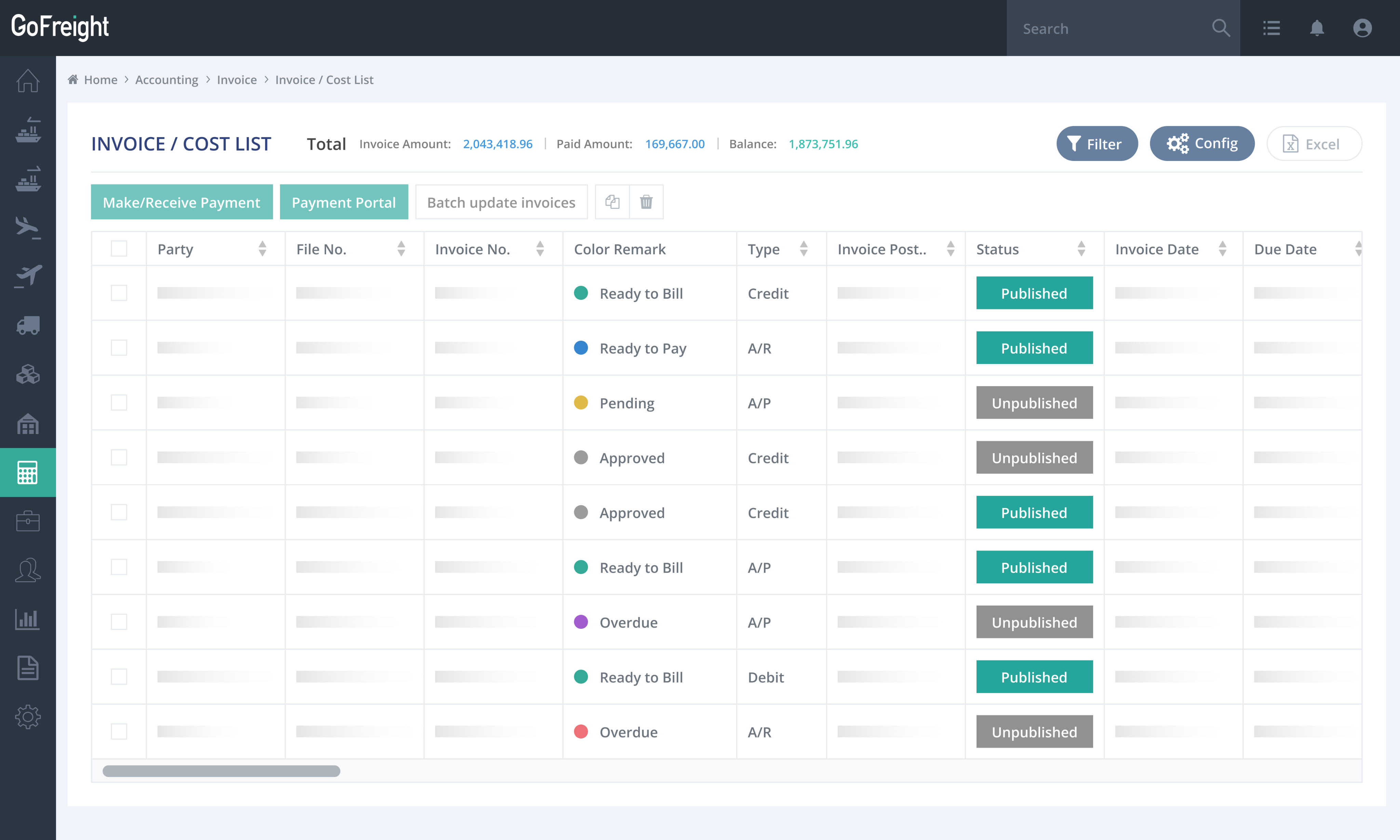The width and height of the screenshot is (1400, 840).
Task: Toggle the select-all checkbox in table header
Action: 119,248
